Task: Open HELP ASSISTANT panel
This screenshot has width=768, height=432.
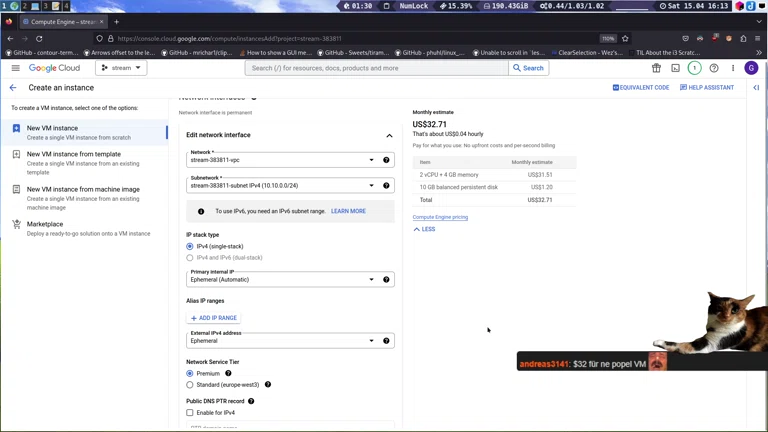Action: [707, 88]
